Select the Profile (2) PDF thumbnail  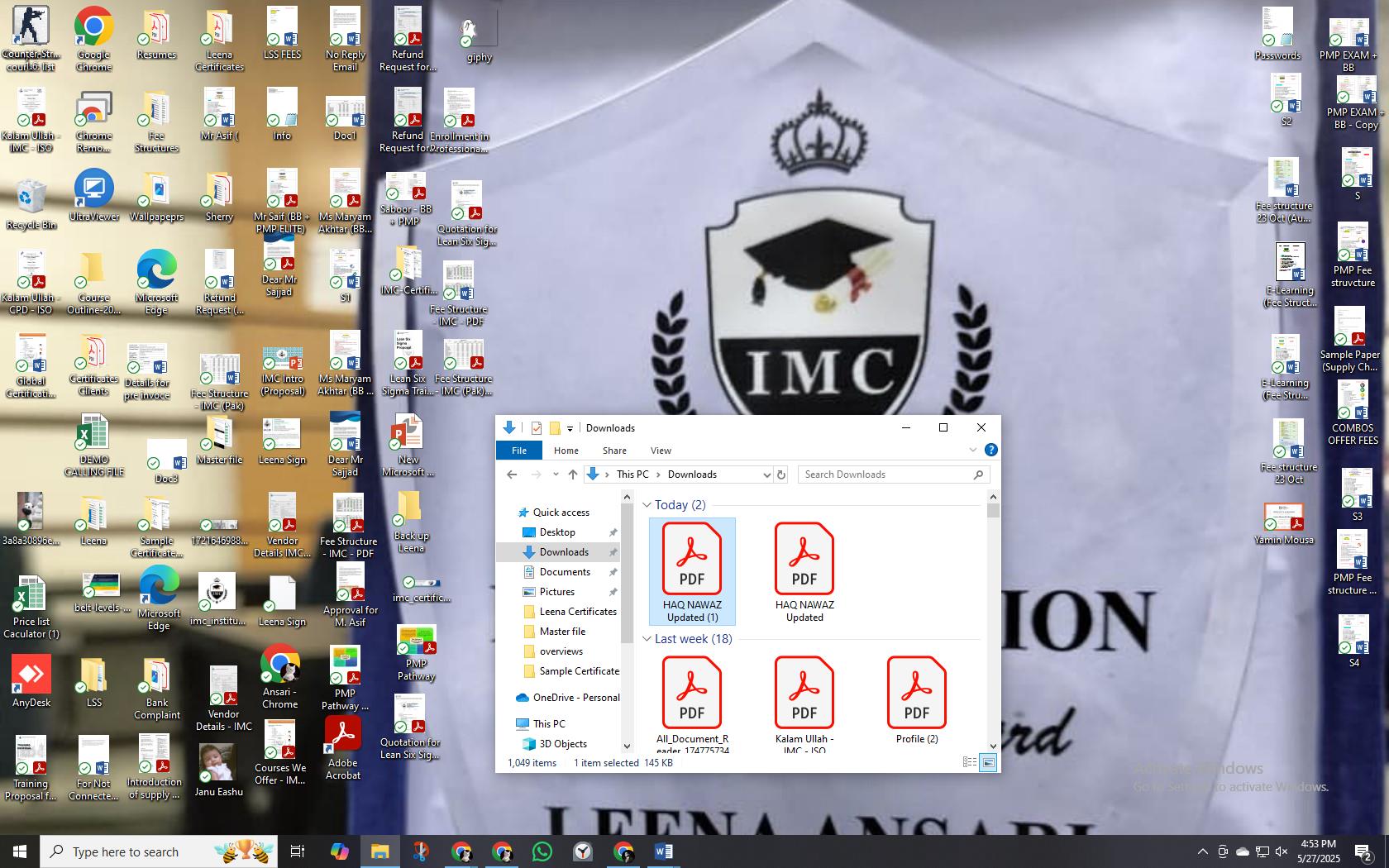pos(917,701)
